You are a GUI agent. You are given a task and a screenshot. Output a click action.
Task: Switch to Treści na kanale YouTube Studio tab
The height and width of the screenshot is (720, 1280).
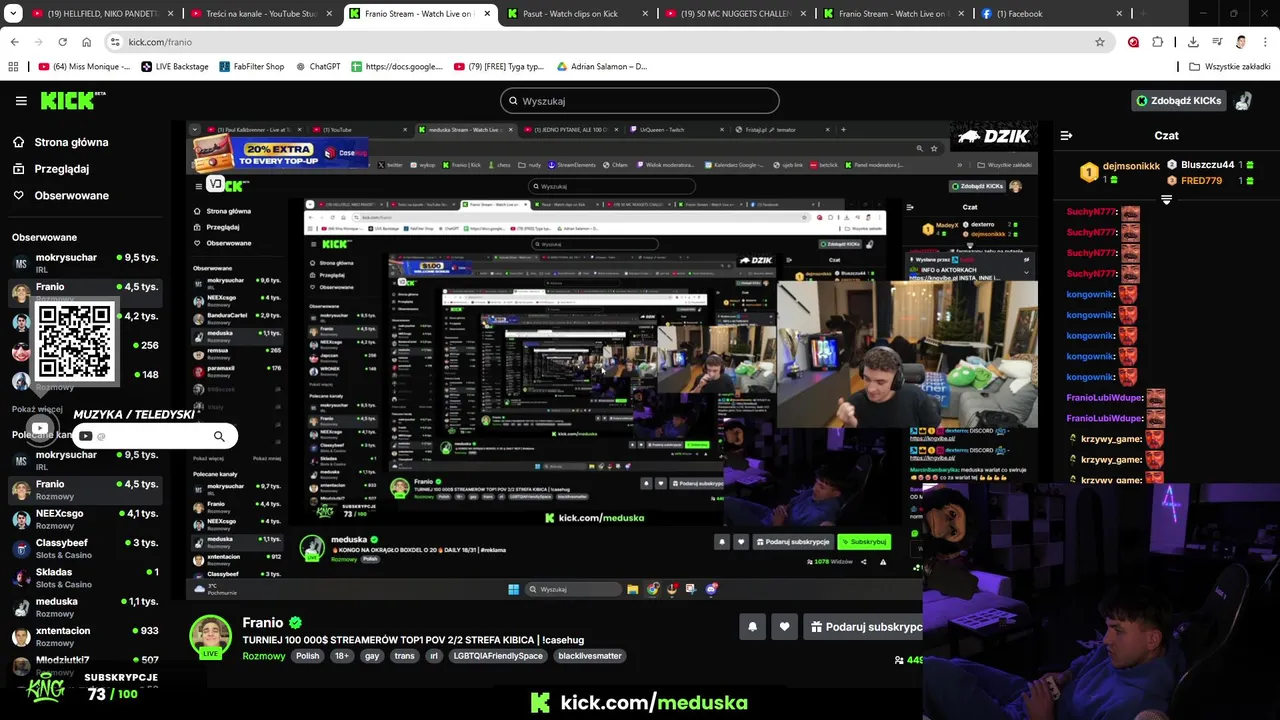point(264,14)
